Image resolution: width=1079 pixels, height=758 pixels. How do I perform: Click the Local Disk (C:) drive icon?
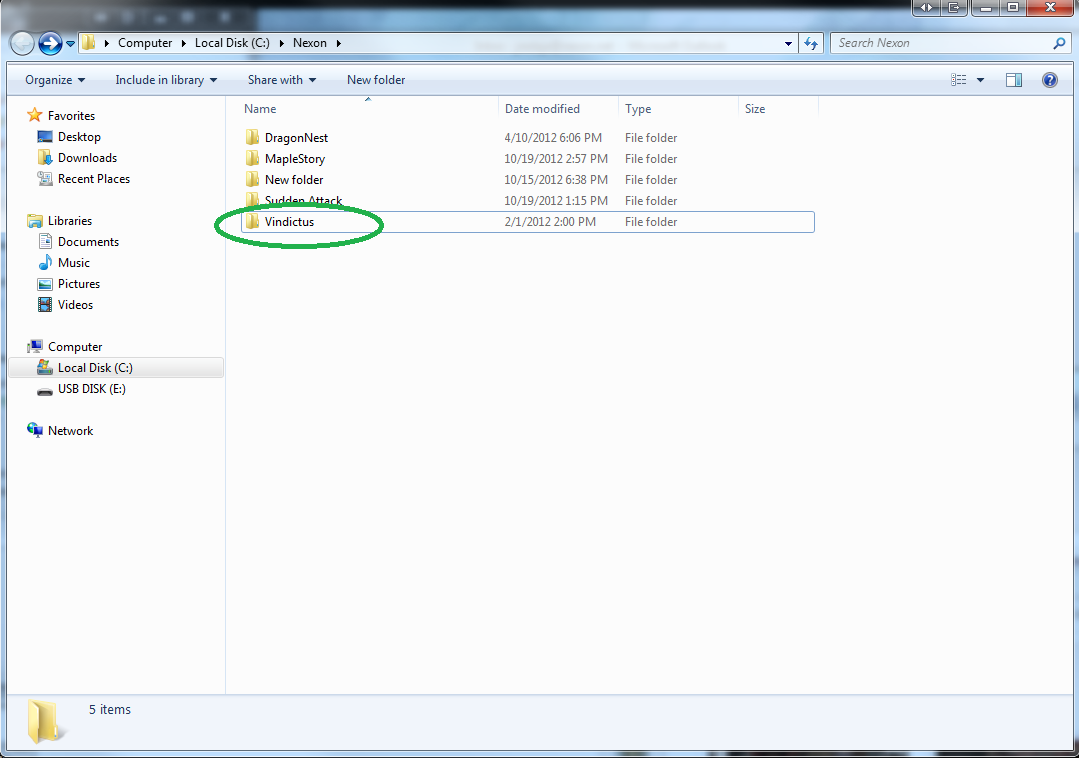tap(45, 367)
